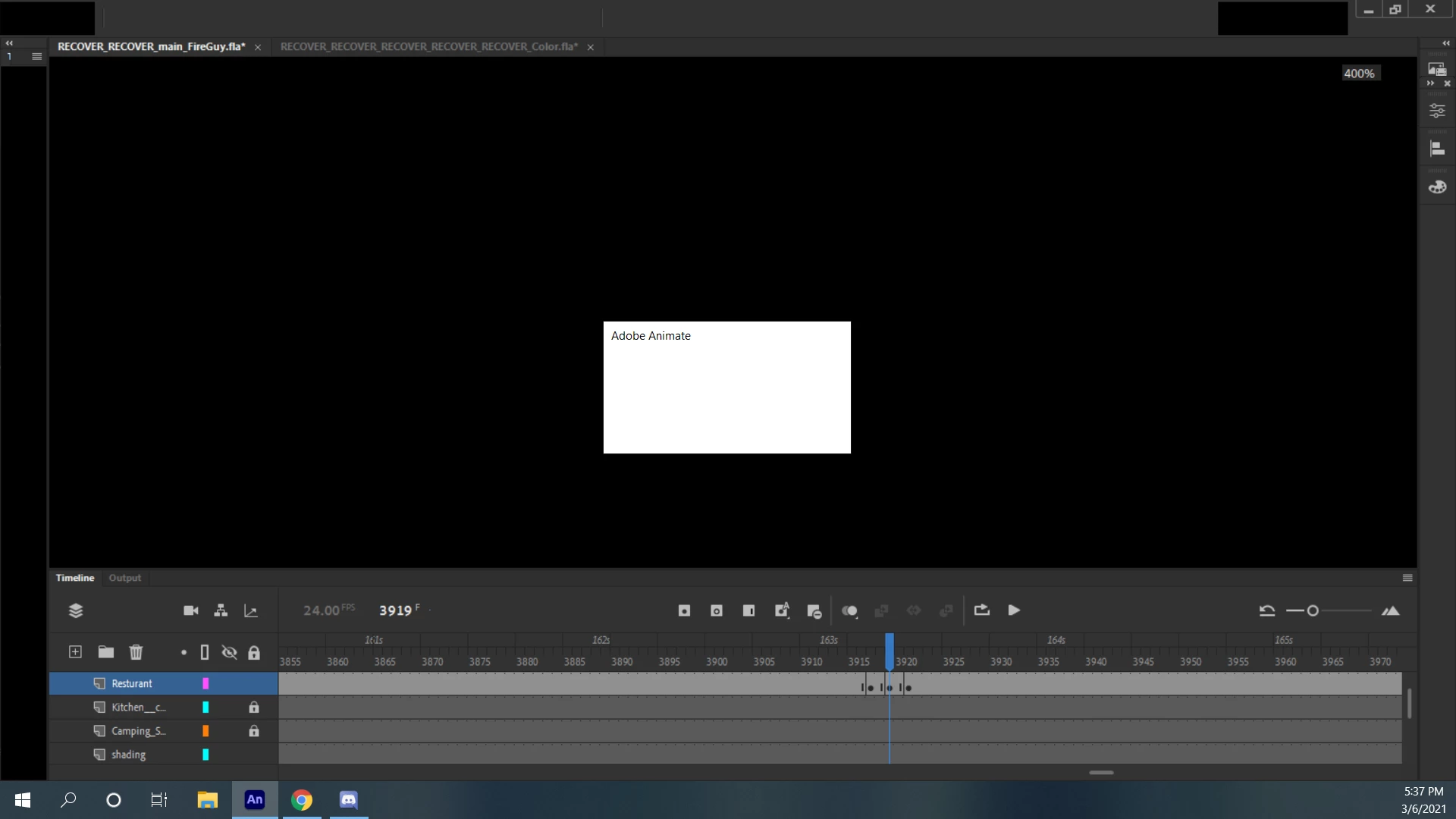
Task: Click the Resturant layer's magenta color swatch
Action: 206,684
